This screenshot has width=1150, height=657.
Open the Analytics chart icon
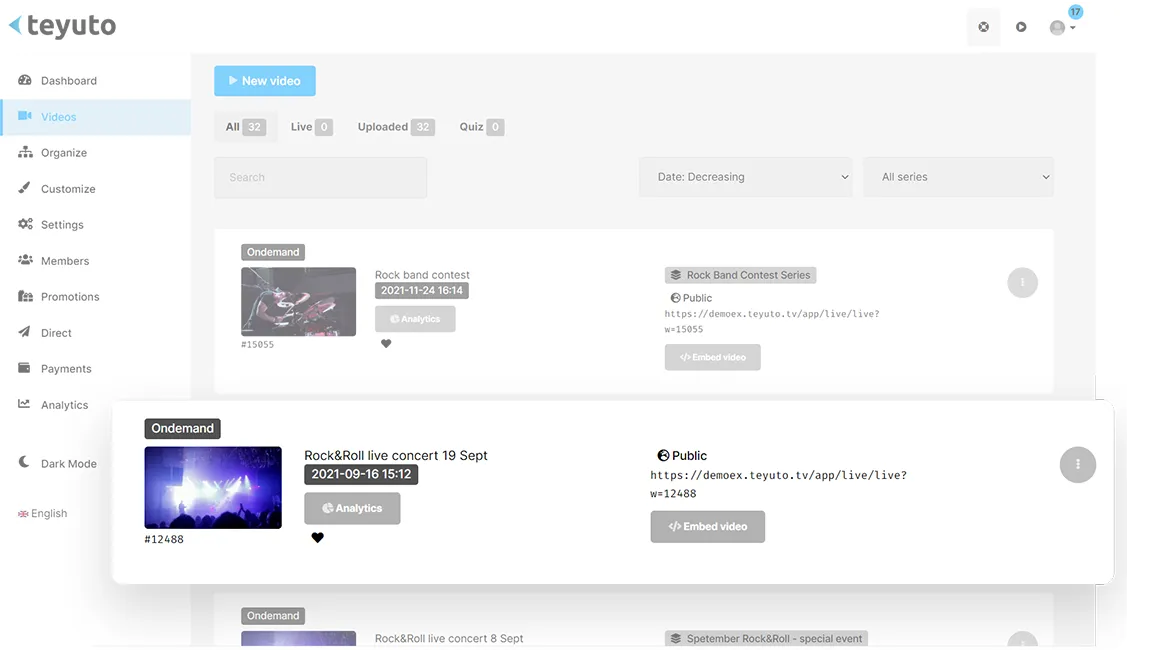(24, 404)
